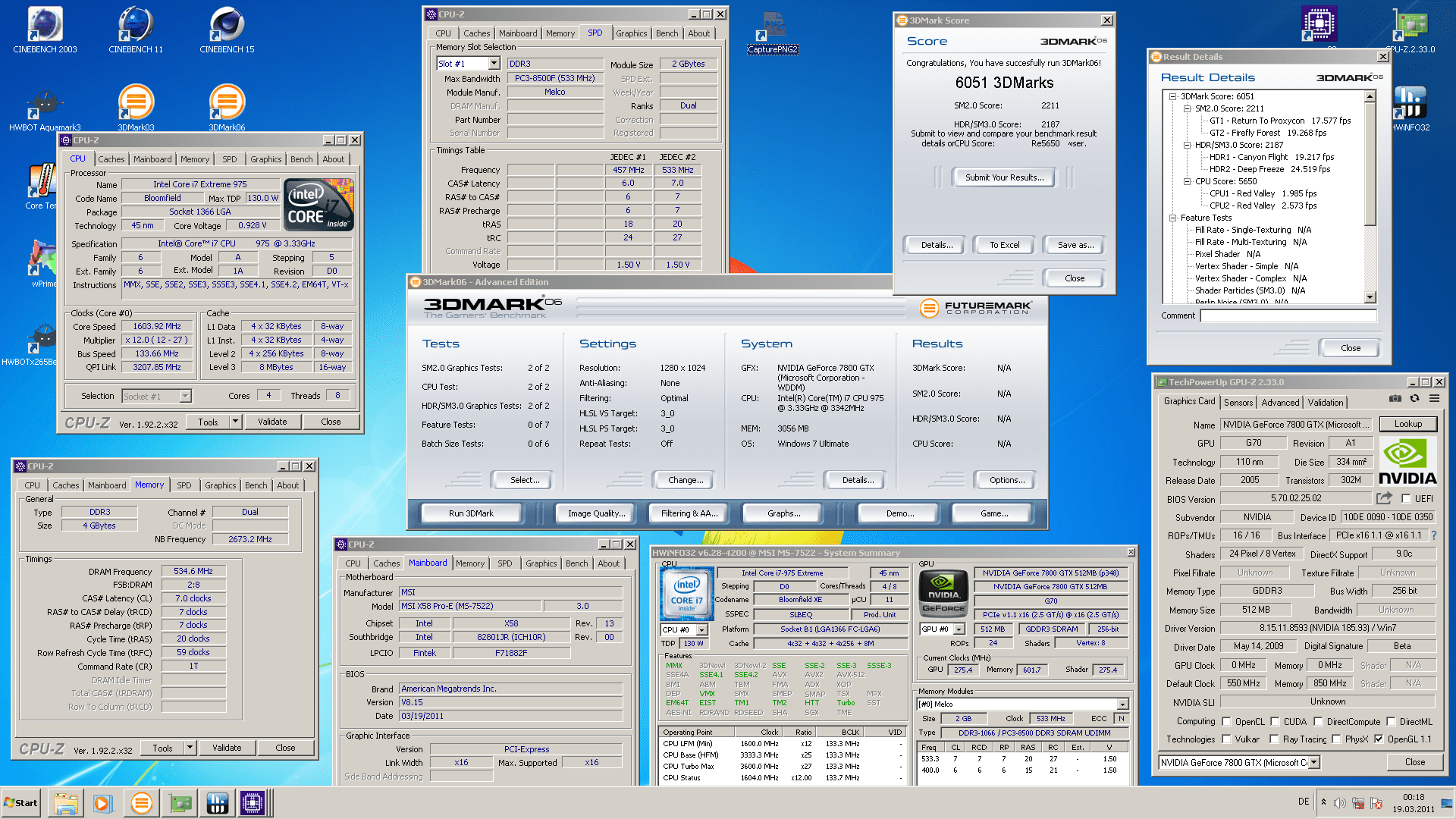The height and width of the screenshot is (819, 1456).
Task: Click the To Excel button
Action: (x=1005, y=245)
